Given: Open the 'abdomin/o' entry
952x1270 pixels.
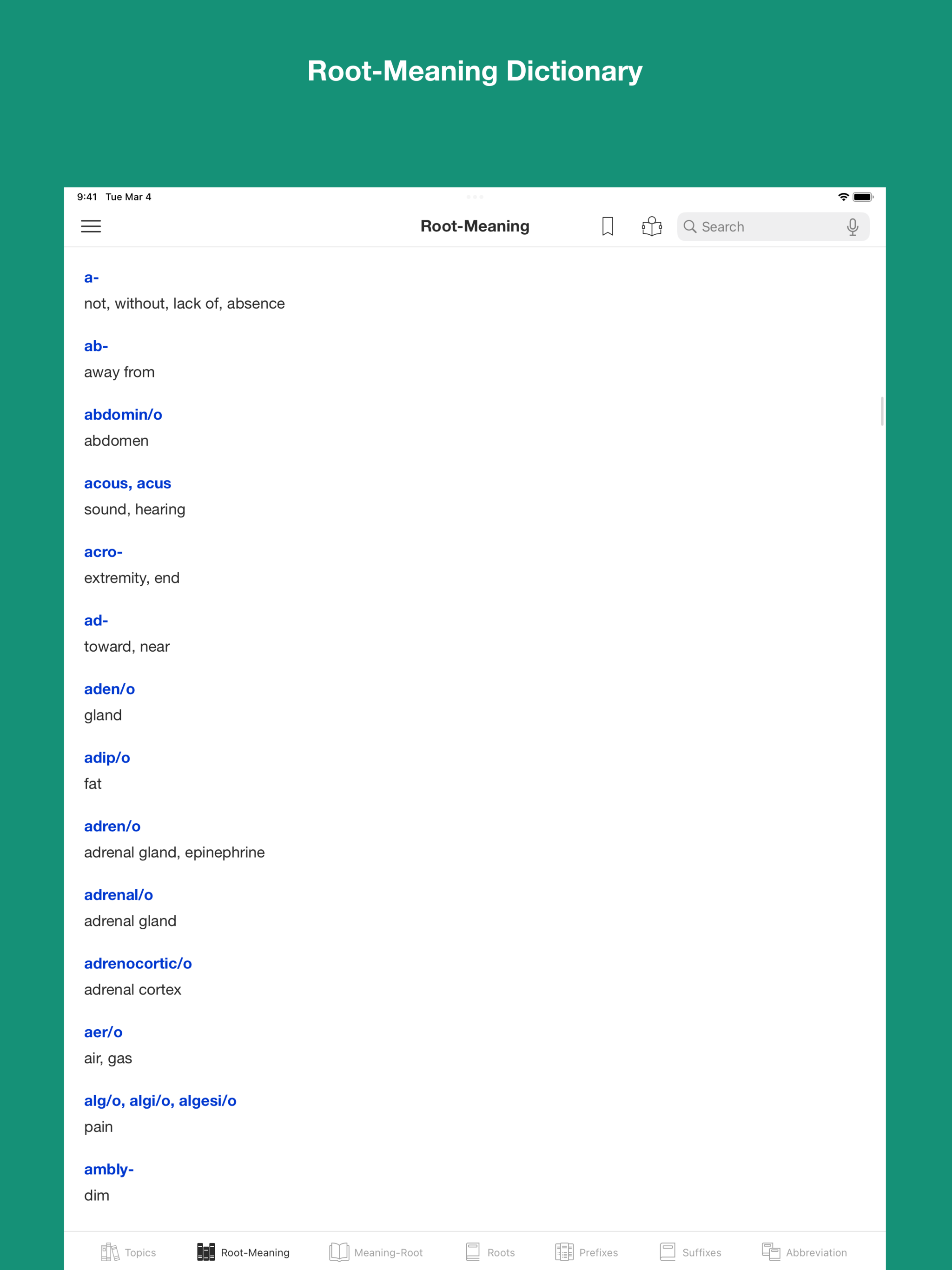Looking at the screenshot, I should pyautogui.click(x=123, y=415).
